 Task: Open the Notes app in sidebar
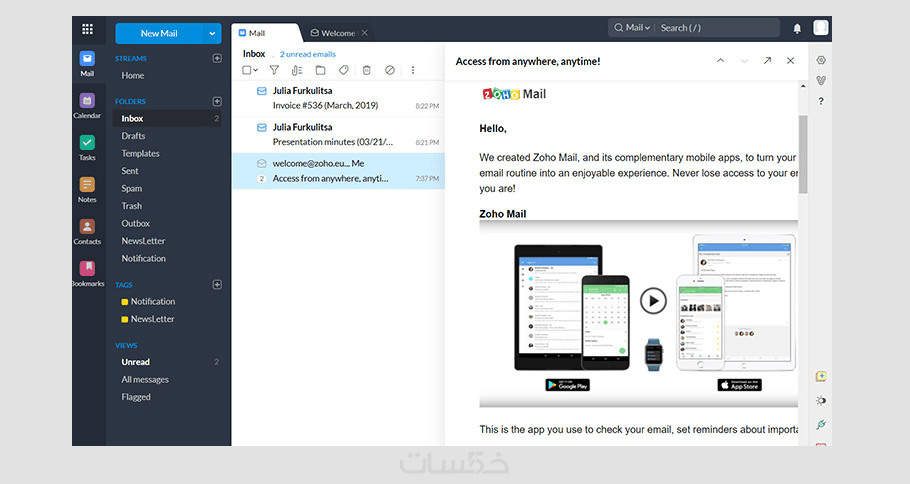click(87, 189)
